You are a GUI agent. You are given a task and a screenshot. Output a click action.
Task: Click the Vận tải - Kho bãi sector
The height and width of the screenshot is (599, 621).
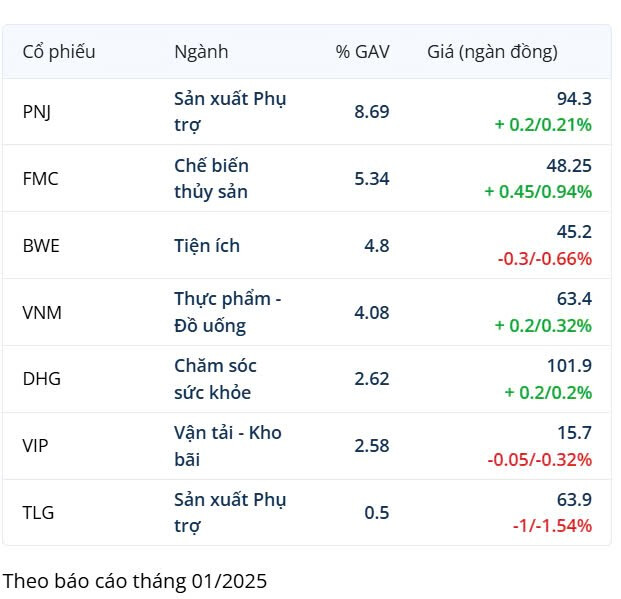pos(227,446)
